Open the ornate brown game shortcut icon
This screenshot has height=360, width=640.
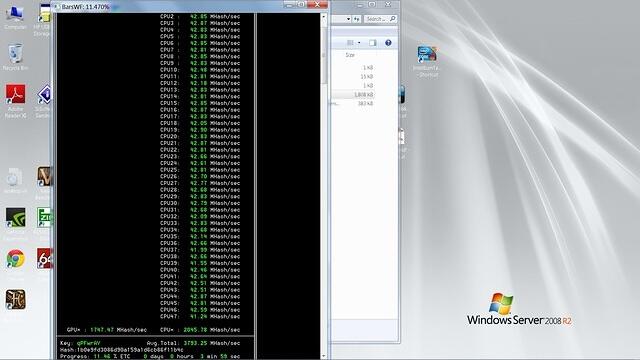pyautogui.click(x=16, y=300)
